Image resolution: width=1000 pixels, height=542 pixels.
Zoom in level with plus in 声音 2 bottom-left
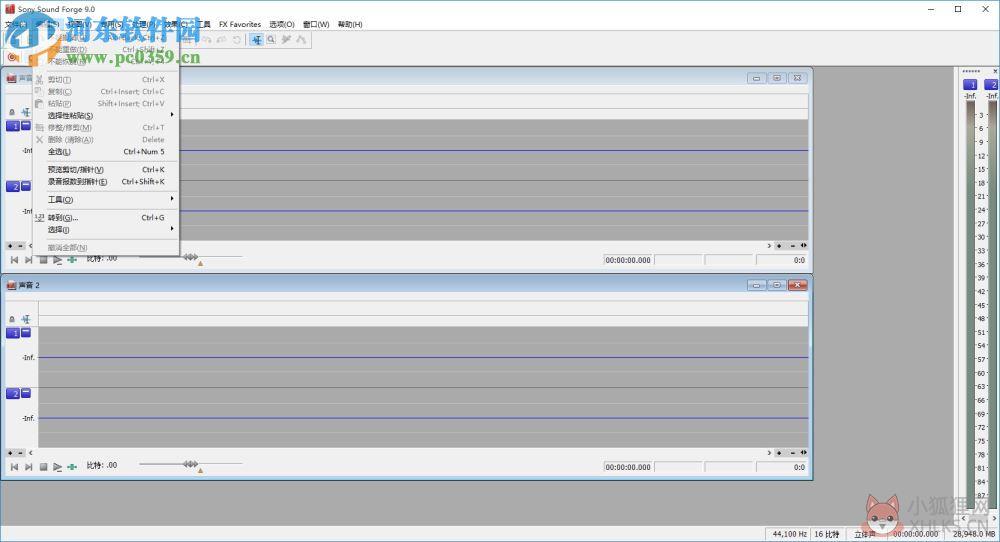[10, 453]
